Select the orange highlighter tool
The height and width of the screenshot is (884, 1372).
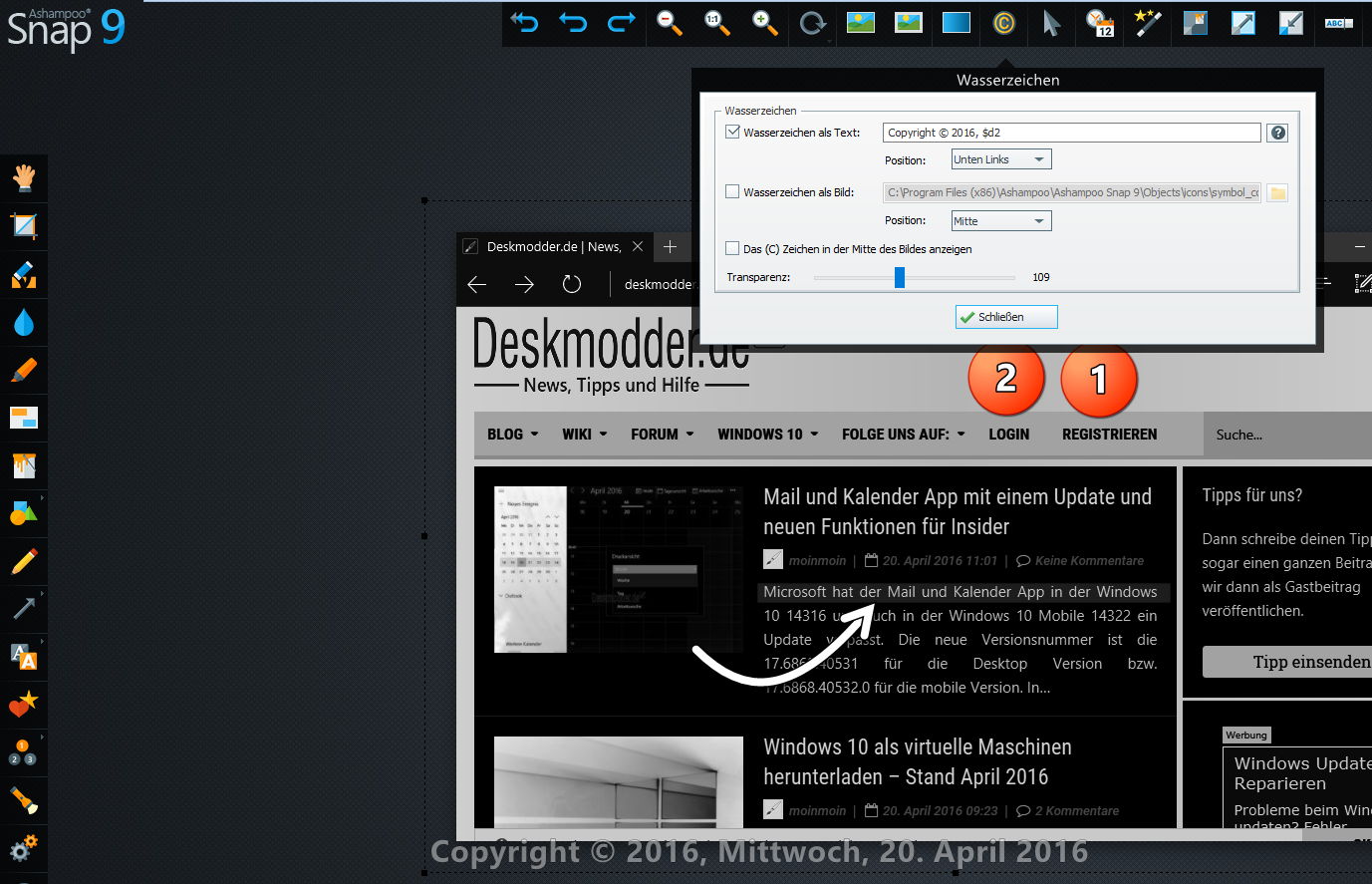click(24, 370)
